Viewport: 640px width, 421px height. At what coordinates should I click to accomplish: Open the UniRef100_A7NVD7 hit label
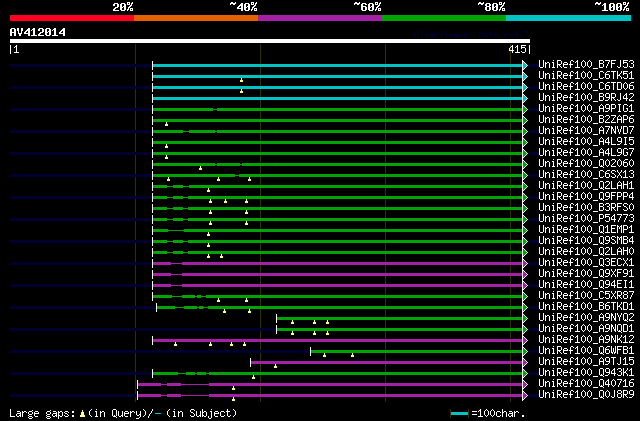click(586, 131)
